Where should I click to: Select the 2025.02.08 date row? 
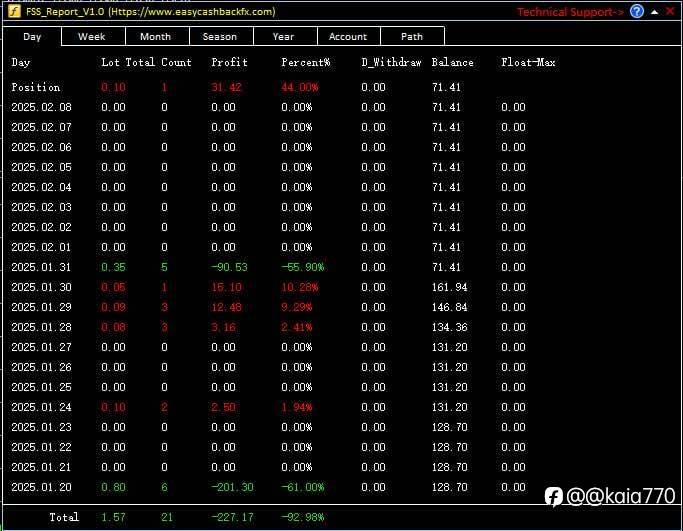point(41,107)
